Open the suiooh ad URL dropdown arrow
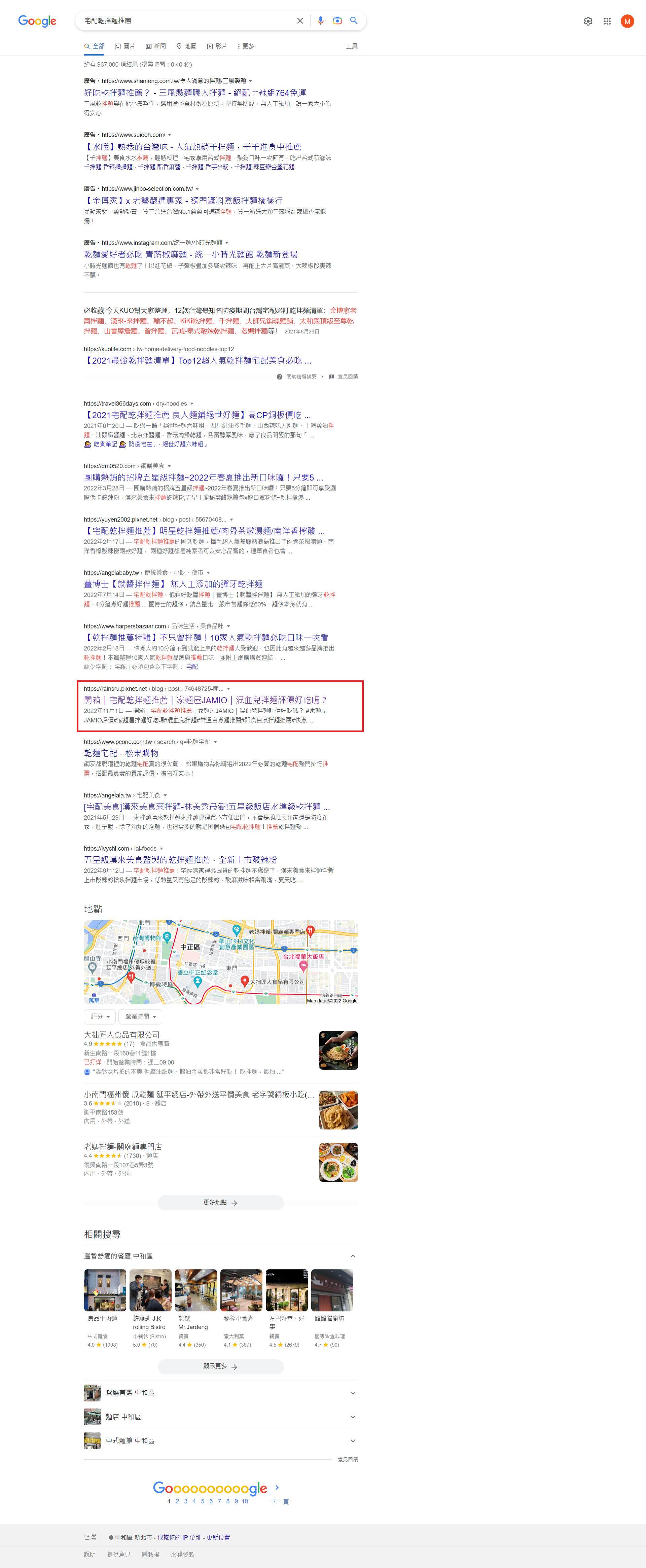This screenshot has height=1568, width=646. 169,135
